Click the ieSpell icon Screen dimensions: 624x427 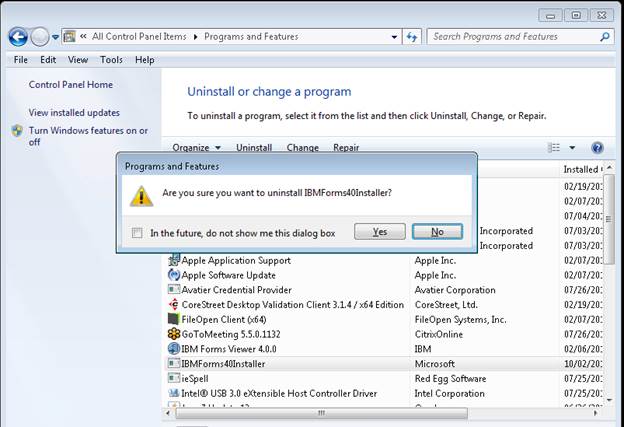[174, 378]
